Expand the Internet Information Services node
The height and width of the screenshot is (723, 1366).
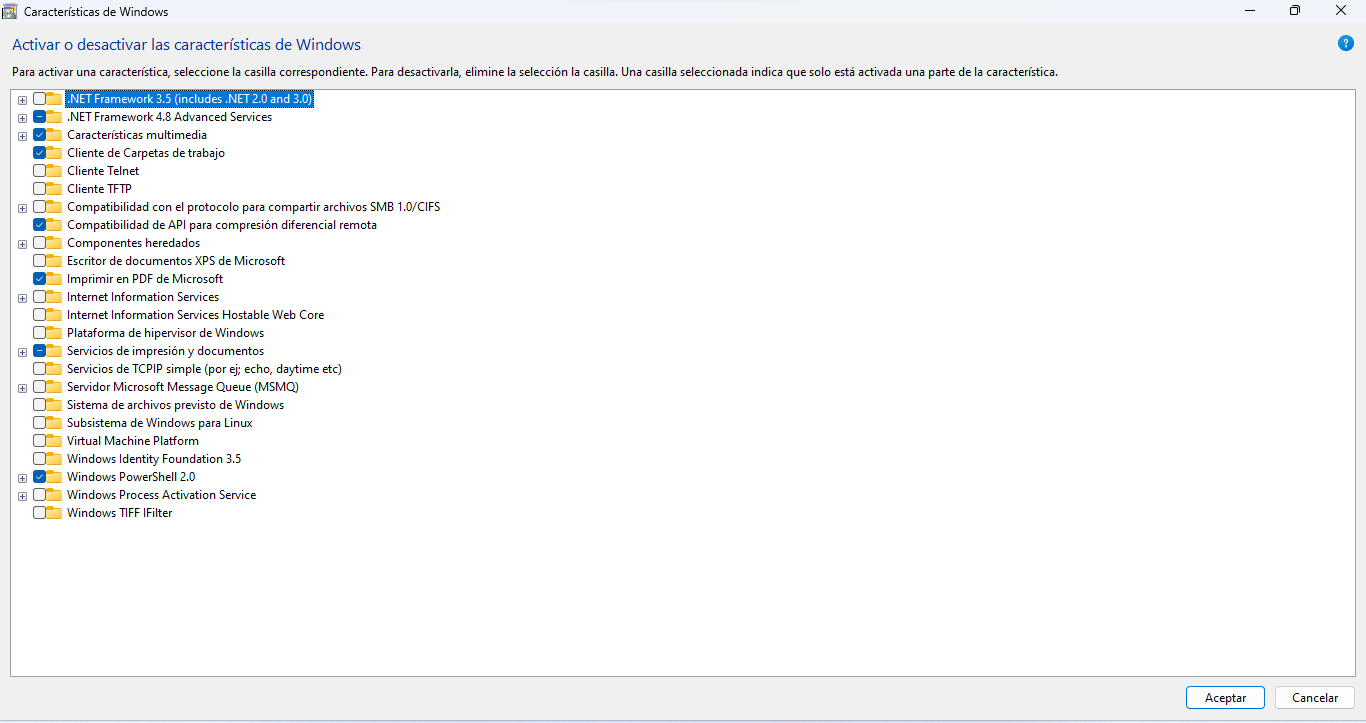pos(22,298)
